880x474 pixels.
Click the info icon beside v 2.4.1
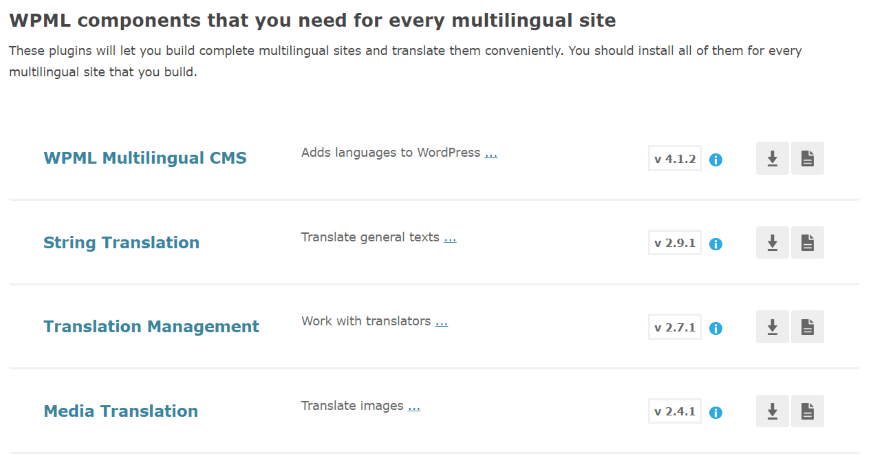(x=716, y=412)
